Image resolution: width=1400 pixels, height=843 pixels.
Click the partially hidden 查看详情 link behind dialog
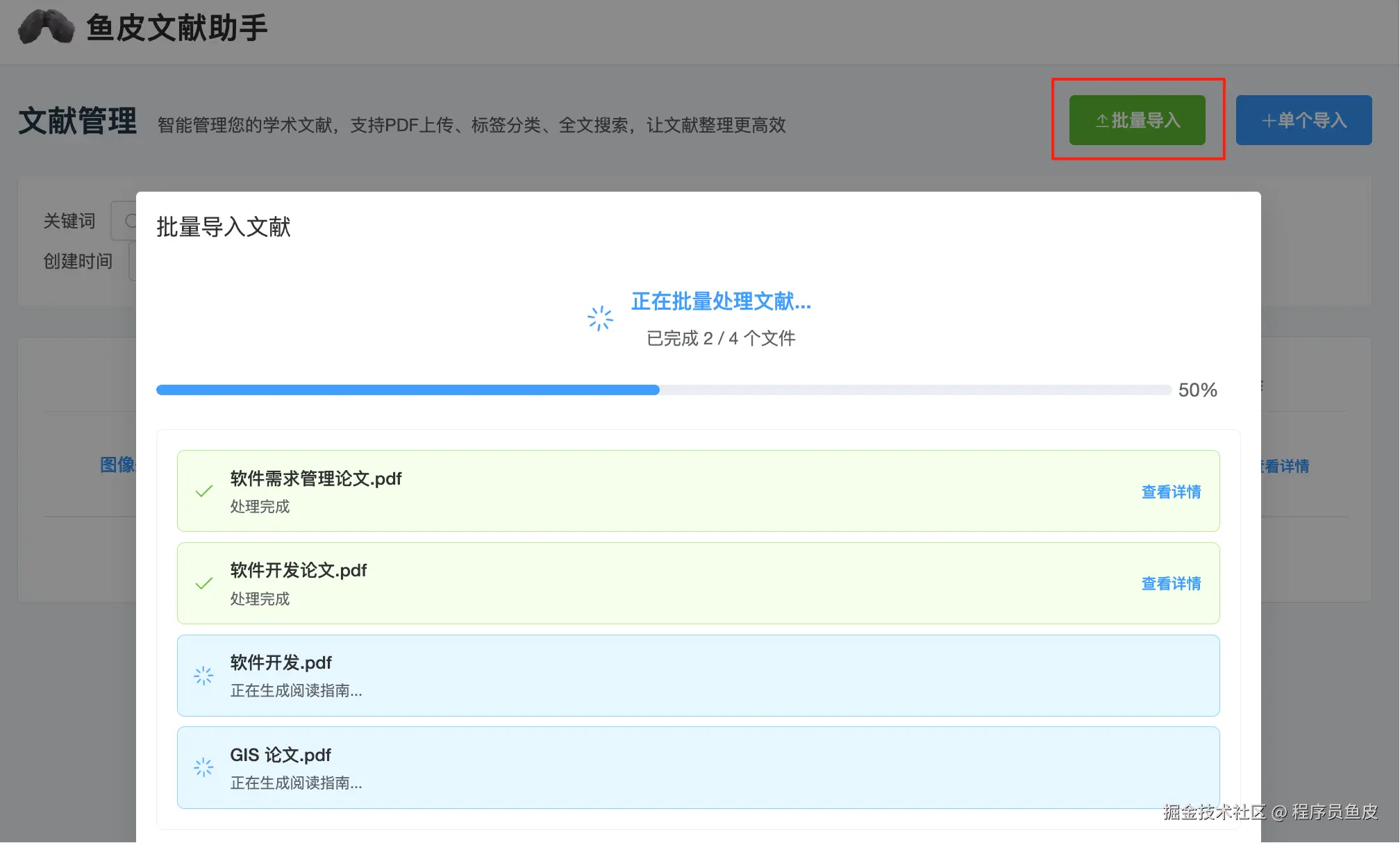(1286, 467)
